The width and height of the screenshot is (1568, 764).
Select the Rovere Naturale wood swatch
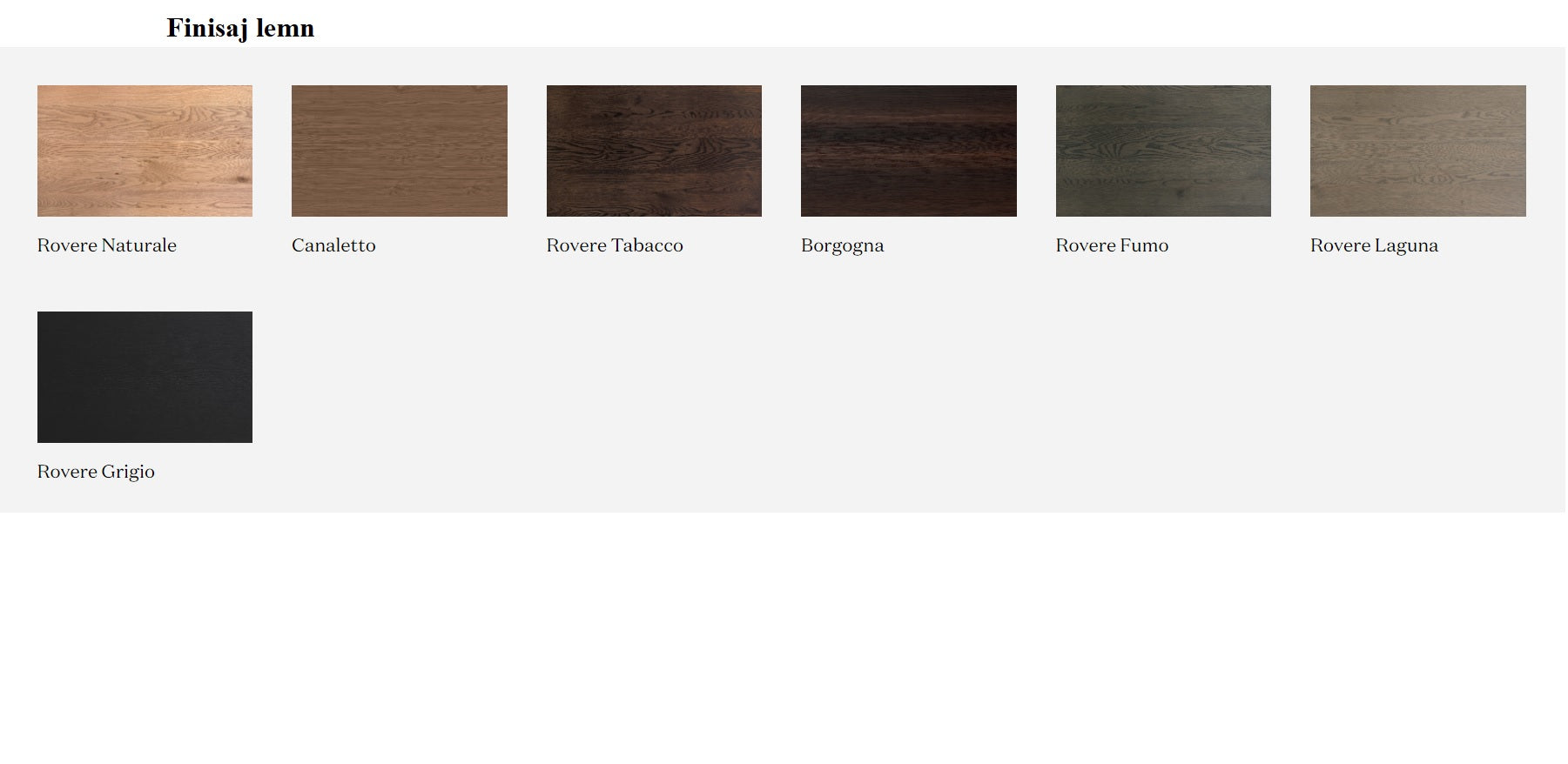(145, 151)
